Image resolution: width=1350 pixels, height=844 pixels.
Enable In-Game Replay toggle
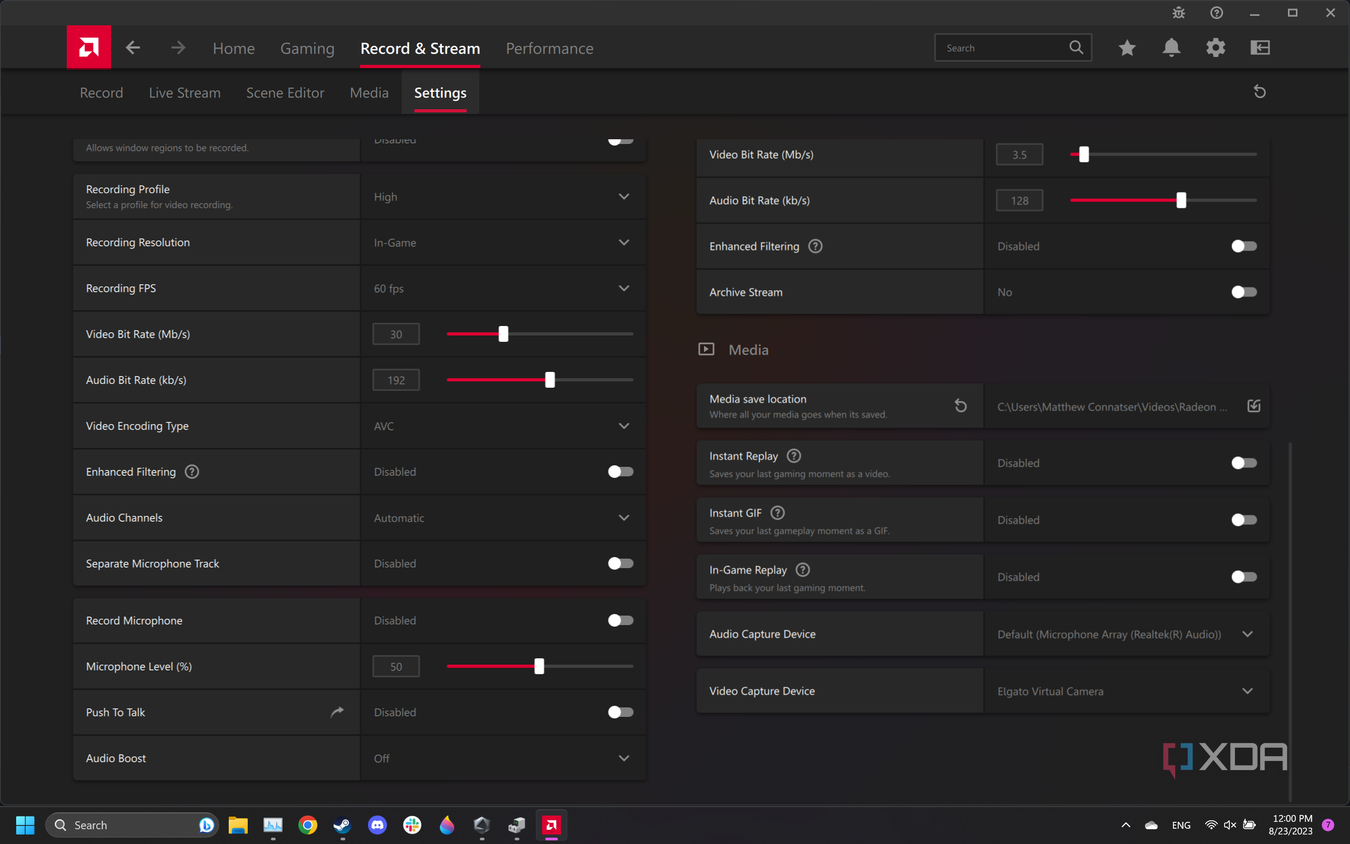click(x=1243, y=577)
